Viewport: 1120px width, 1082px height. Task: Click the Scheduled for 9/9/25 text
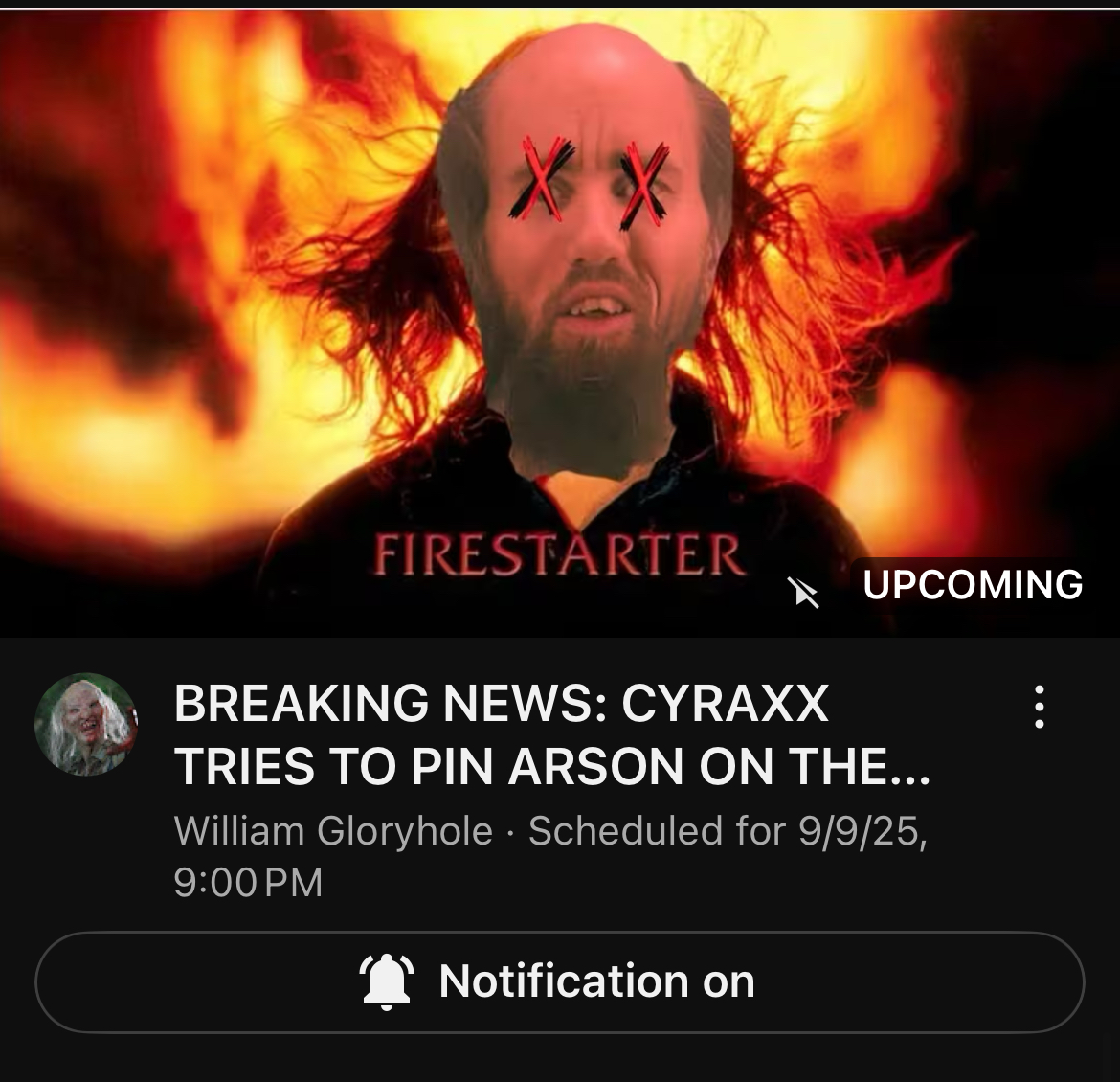pos(728,830)
